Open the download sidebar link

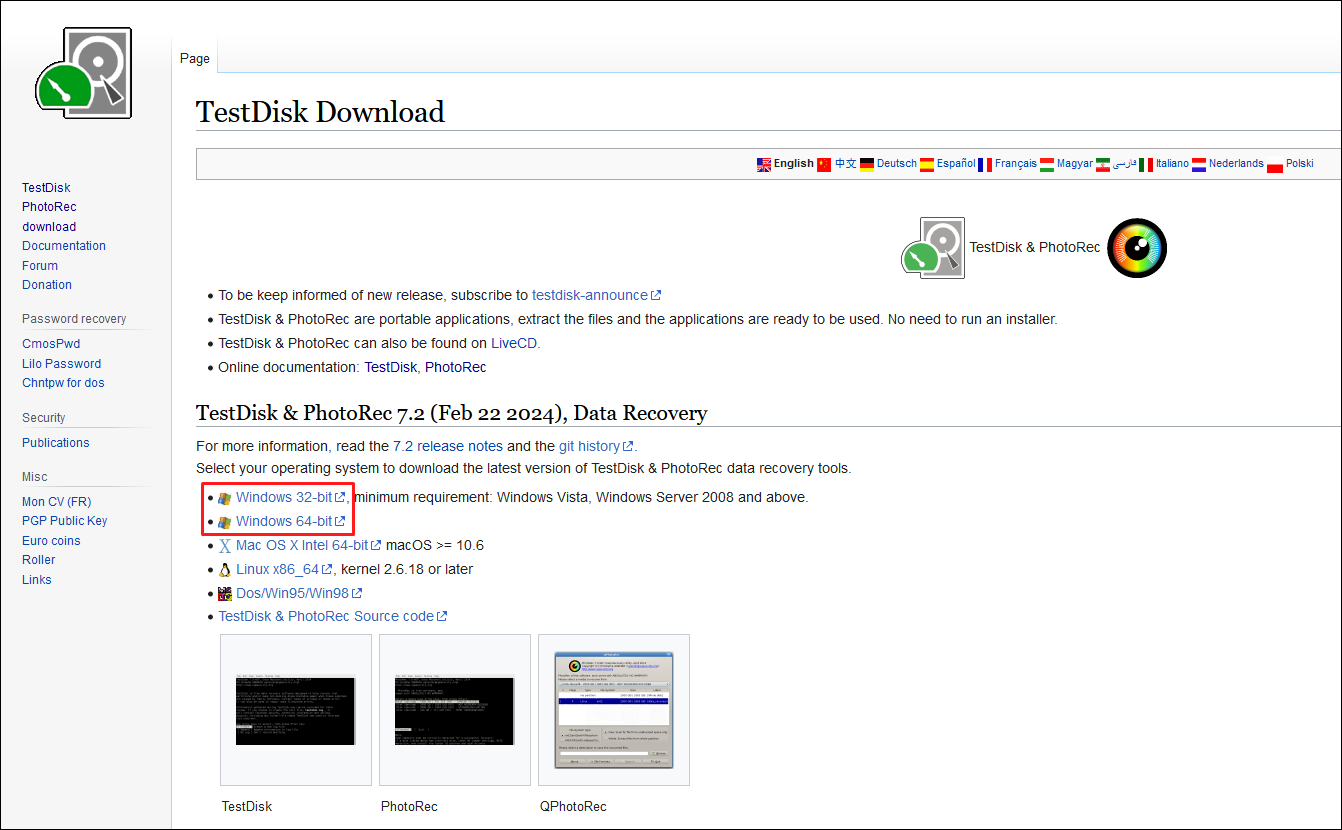[49, 227]
